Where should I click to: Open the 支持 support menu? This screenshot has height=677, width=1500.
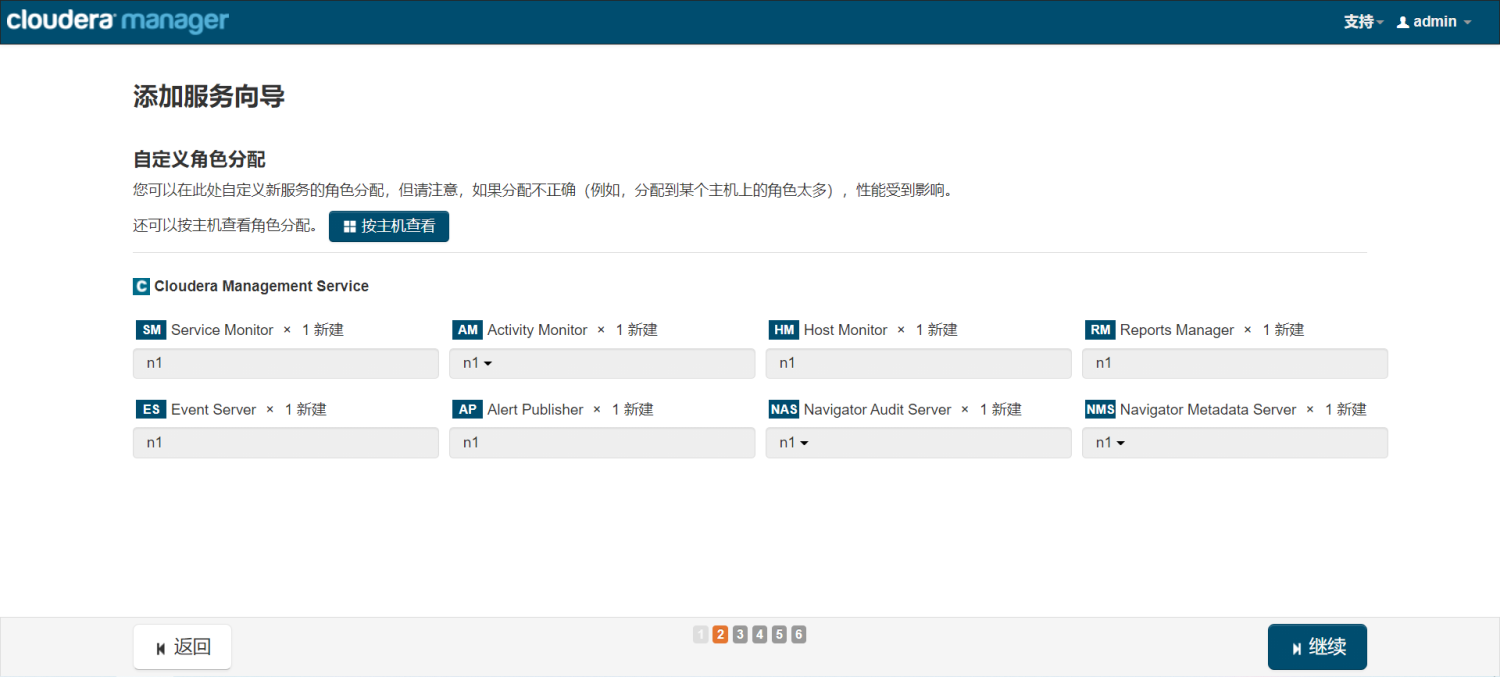coord(1363,22)
